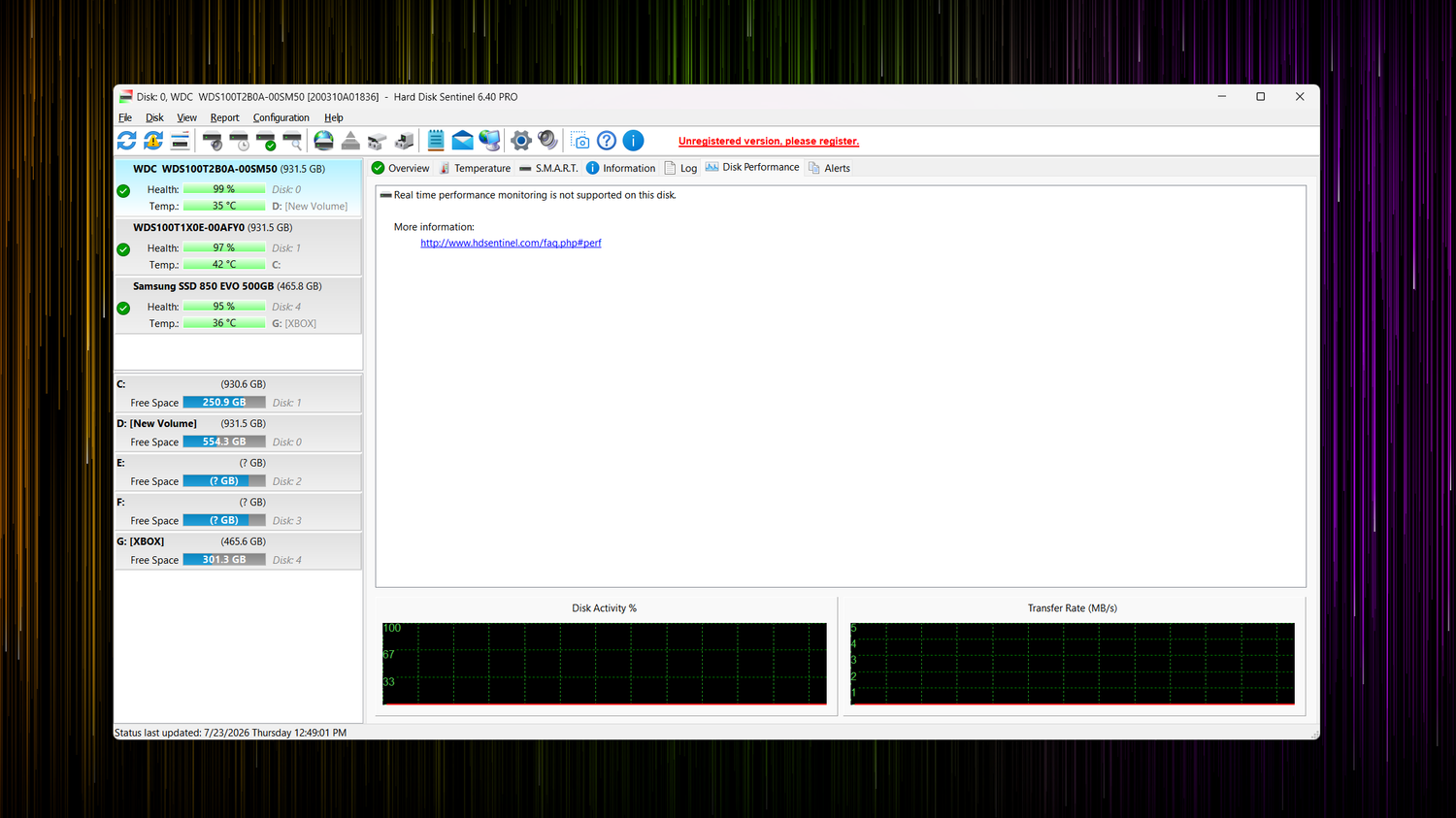Switch to the Overview tab

(400, 168)
